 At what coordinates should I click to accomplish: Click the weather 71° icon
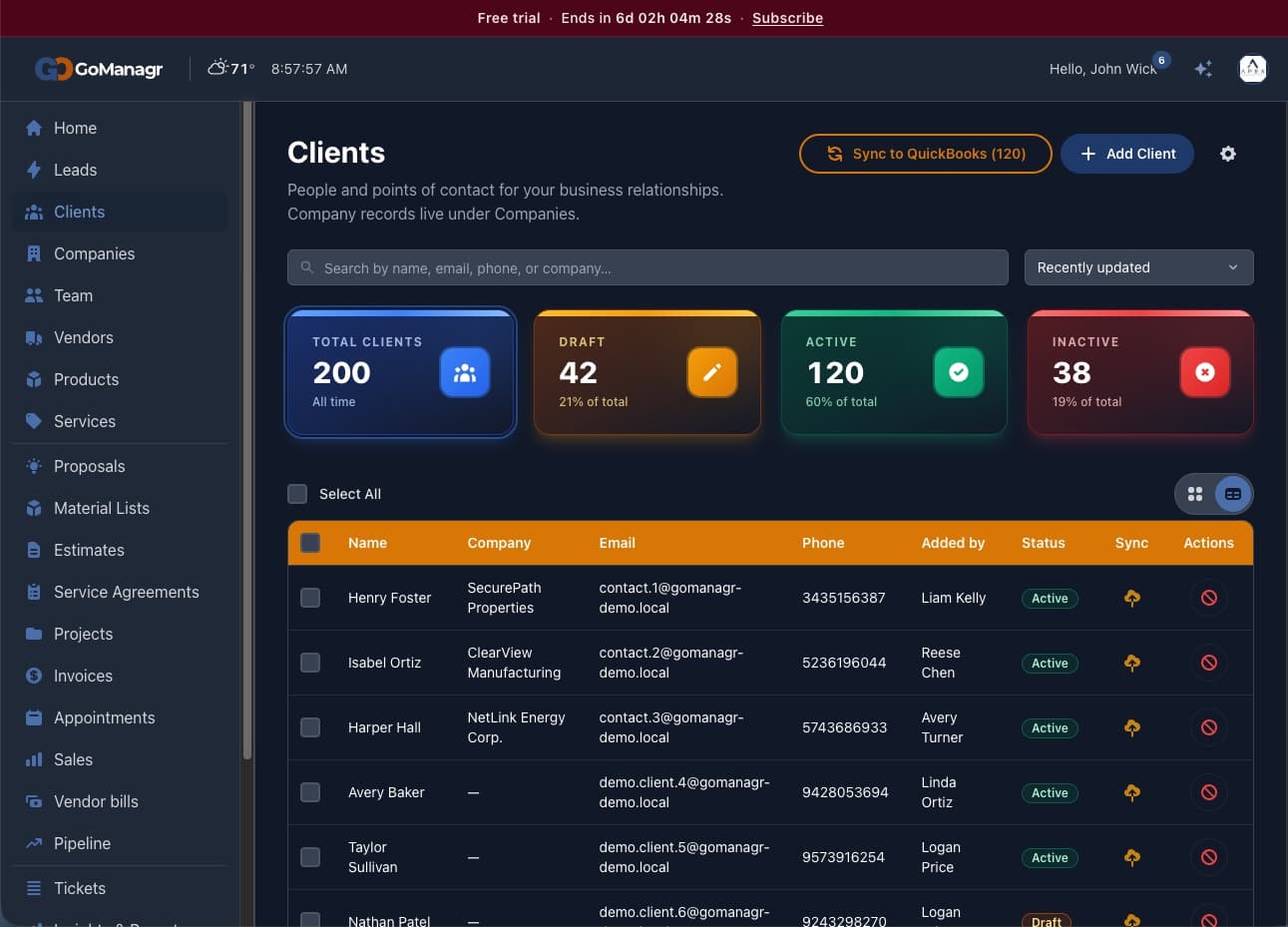(217, 68)
